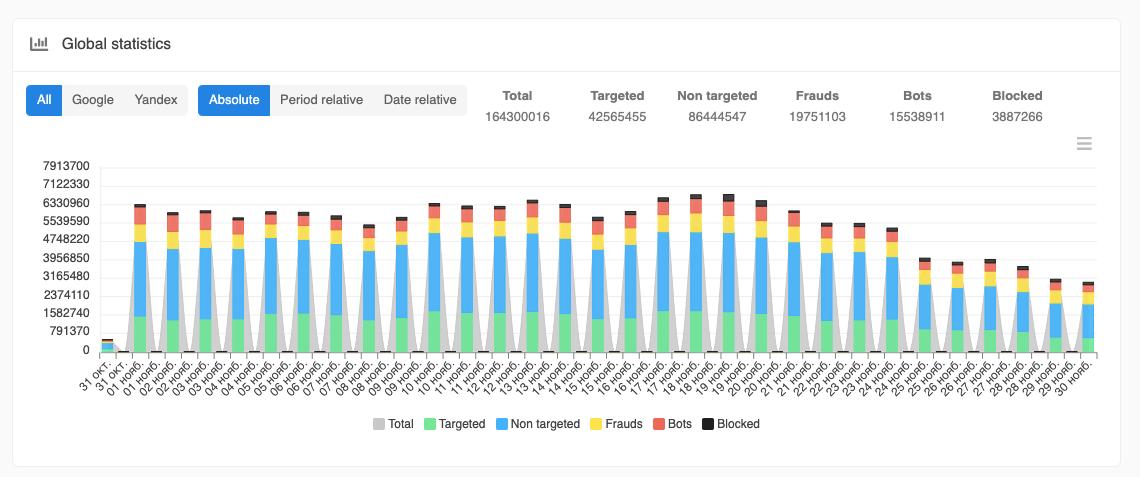Toggle the black Blocked legend swatch

(707, 424)
